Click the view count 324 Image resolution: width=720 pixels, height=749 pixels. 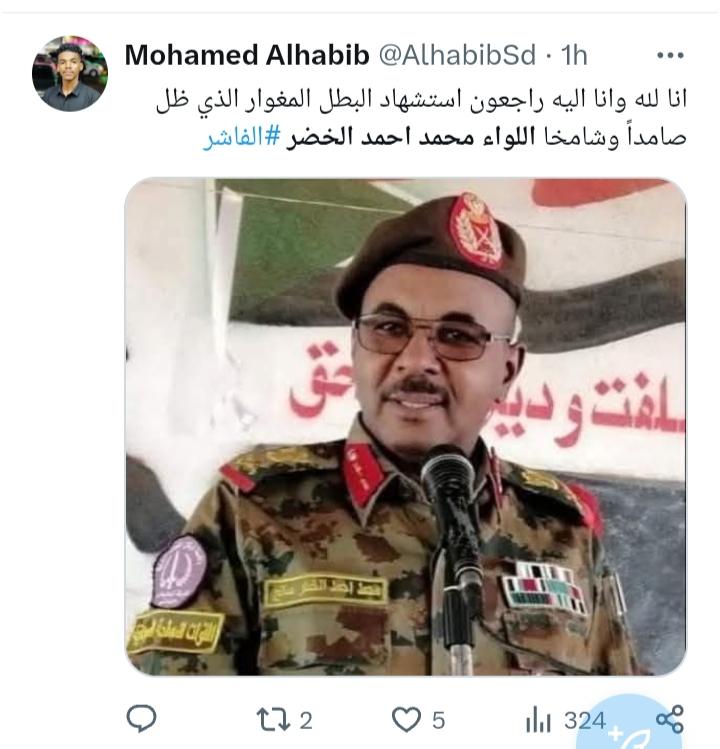click(x=585, y=720)
